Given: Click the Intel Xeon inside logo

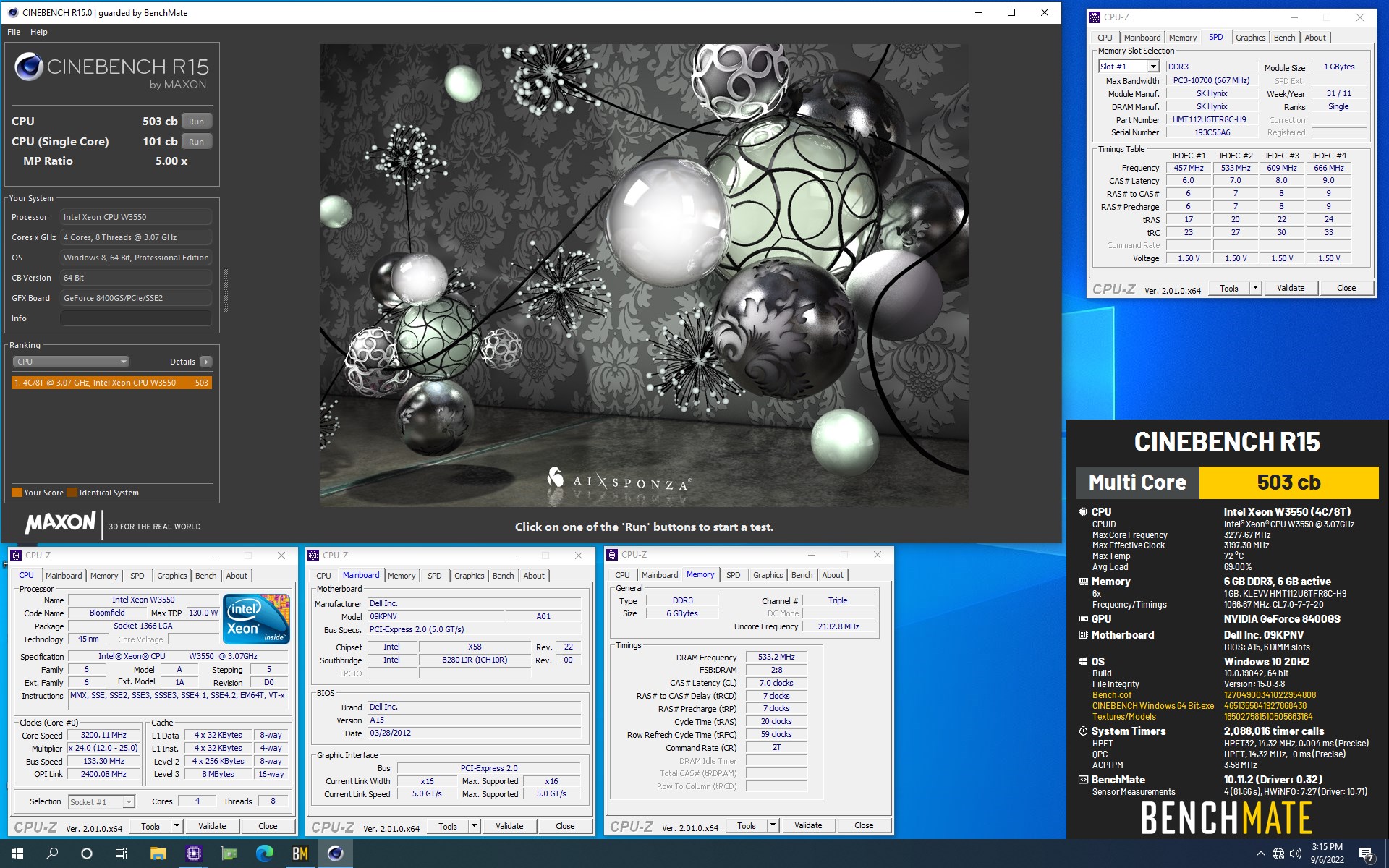Looking at the screenshot, I should point(256,618).
